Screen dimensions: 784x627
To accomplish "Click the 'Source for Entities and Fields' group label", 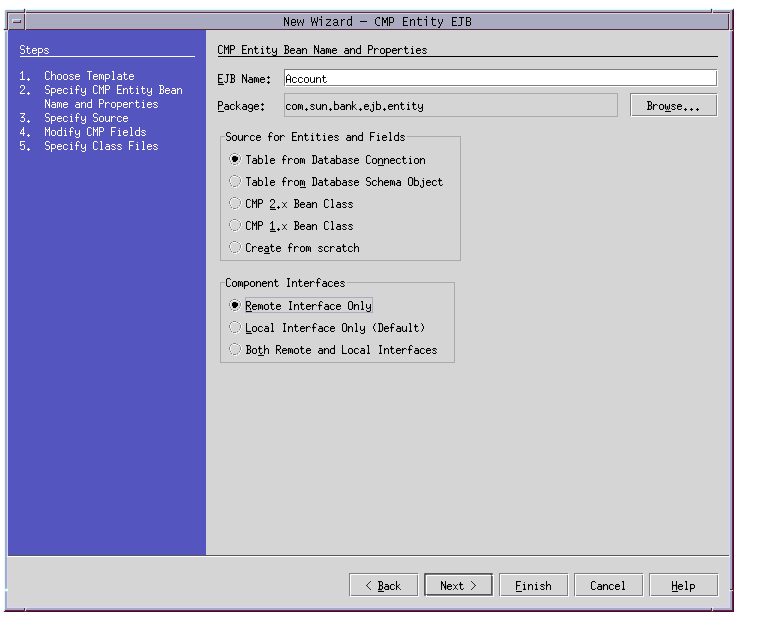I will [315, 136].
